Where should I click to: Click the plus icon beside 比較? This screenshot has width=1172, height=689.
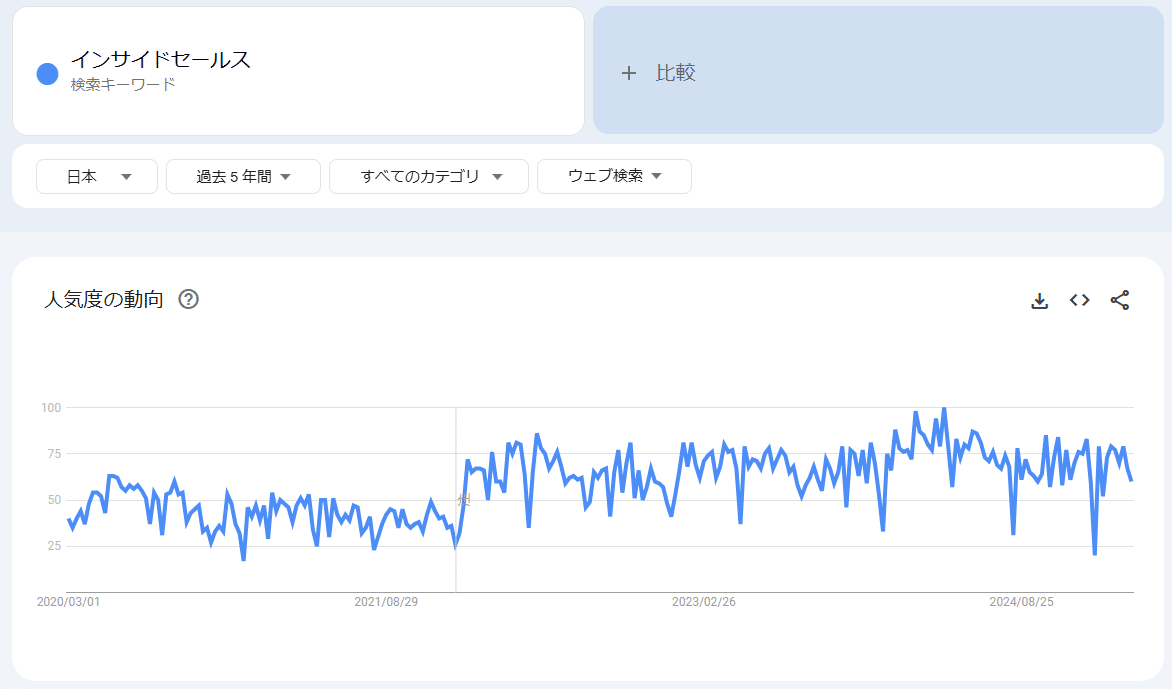click(x=629, y=72)
